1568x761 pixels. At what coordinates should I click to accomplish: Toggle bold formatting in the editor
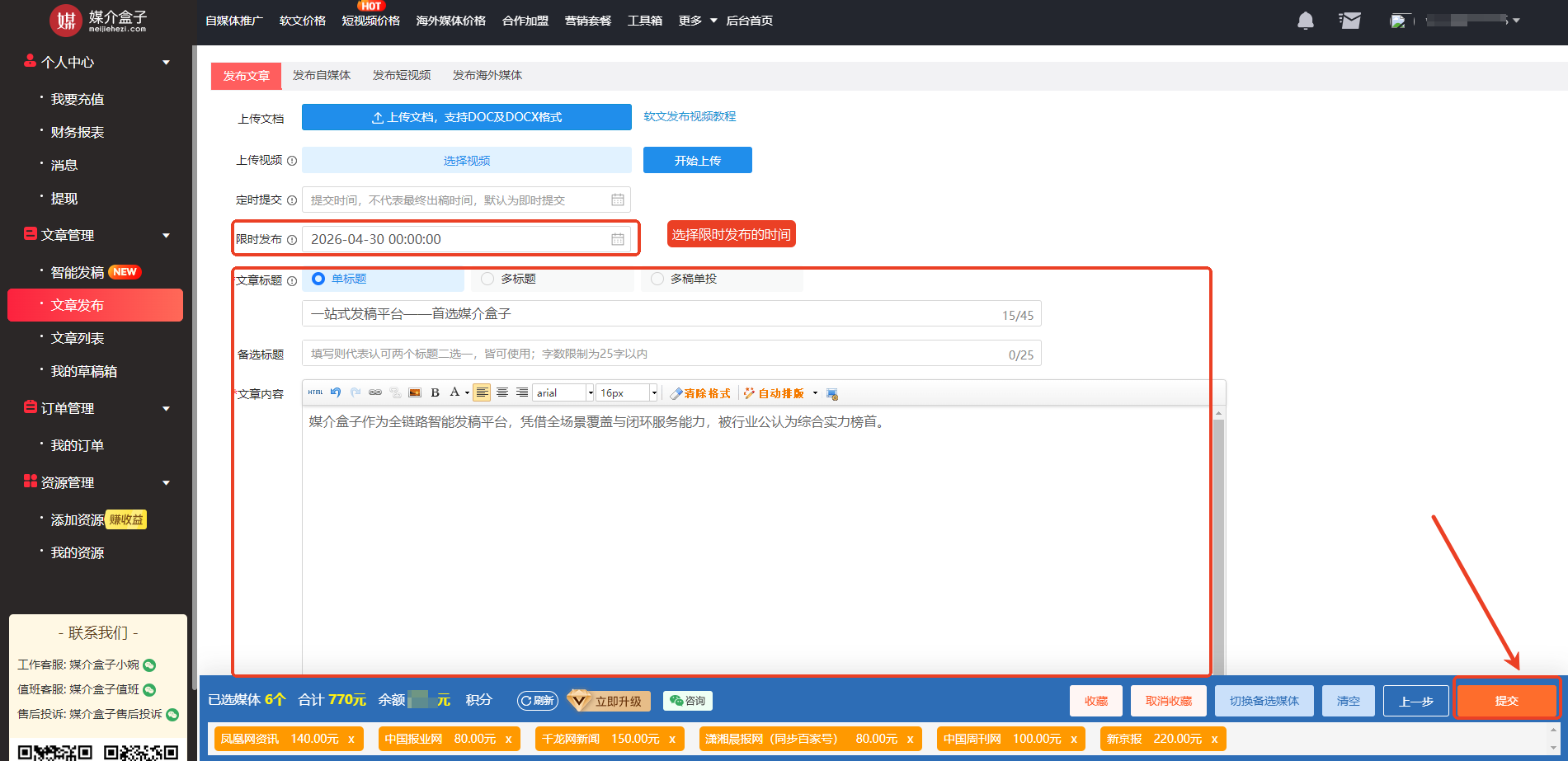click(436, 393)
